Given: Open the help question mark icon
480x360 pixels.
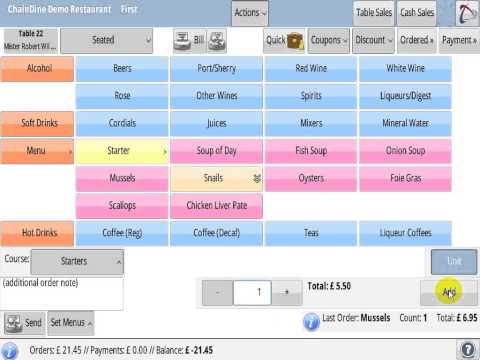Looking at the screenshot, I should coord(468,350).
